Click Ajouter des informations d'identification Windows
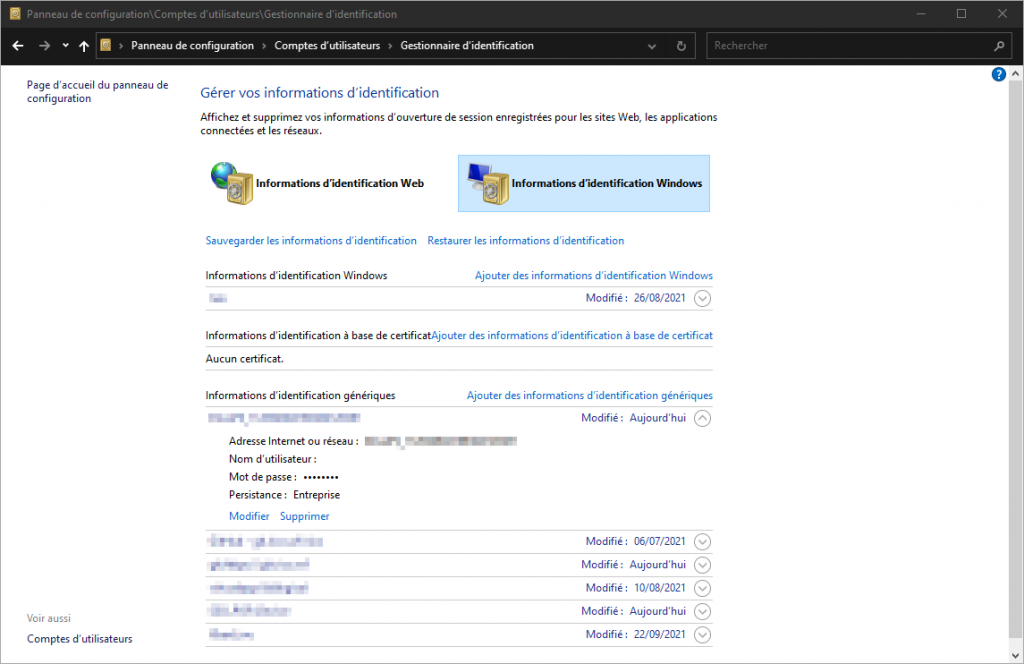The height and width of the screenshot is (664, 1024). 594,276
